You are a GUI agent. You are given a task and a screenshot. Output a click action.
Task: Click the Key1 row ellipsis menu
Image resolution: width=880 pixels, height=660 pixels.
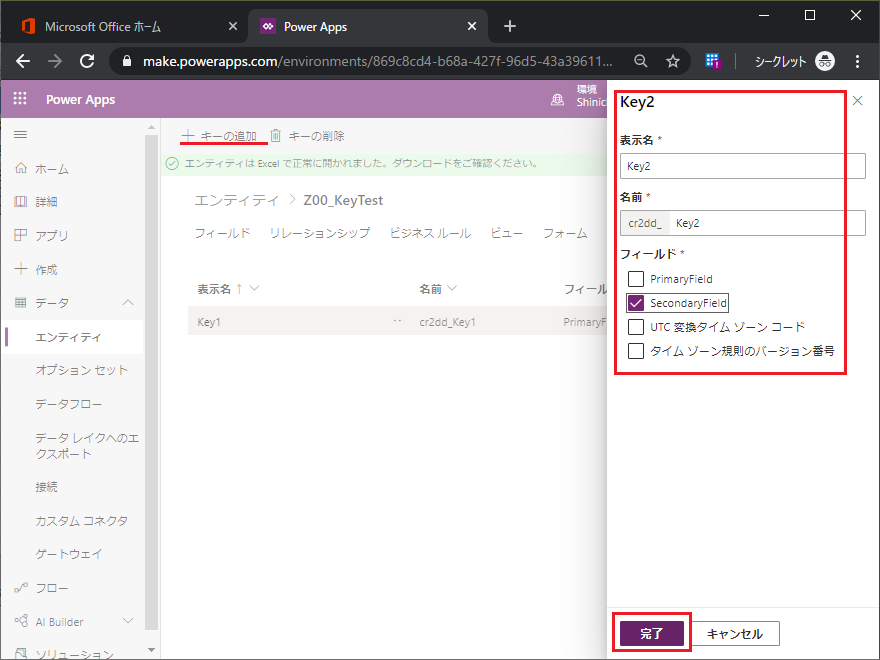[397, 321]
